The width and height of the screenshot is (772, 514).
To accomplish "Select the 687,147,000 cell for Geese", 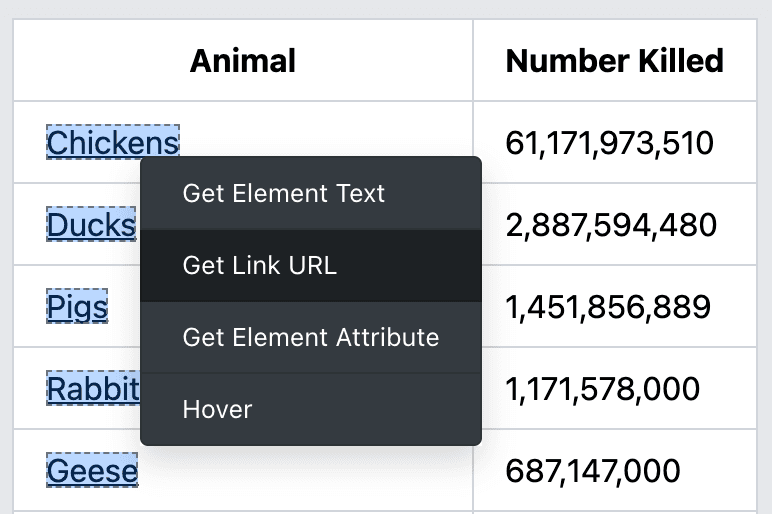I will pos(593,470).
